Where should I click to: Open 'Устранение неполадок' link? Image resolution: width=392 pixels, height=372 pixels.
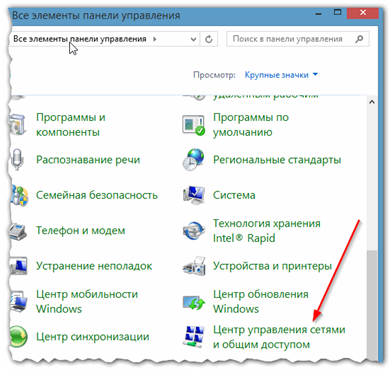click(94, 266)
